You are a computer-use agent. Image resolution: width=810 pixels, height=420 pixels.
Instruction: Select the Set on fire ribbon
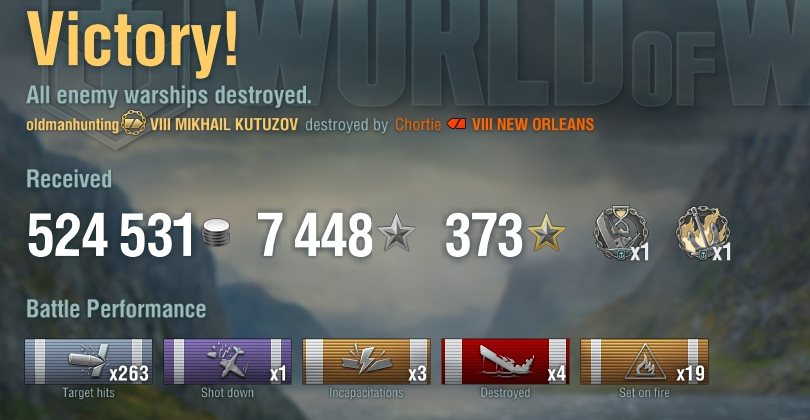click(x=644, y=361)
